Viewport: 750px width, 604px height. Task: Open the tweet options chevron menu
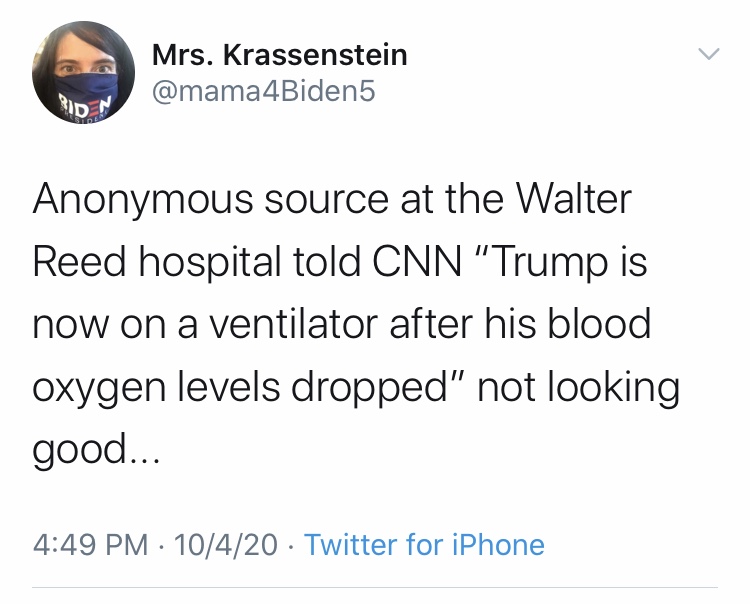click(707, 53)
